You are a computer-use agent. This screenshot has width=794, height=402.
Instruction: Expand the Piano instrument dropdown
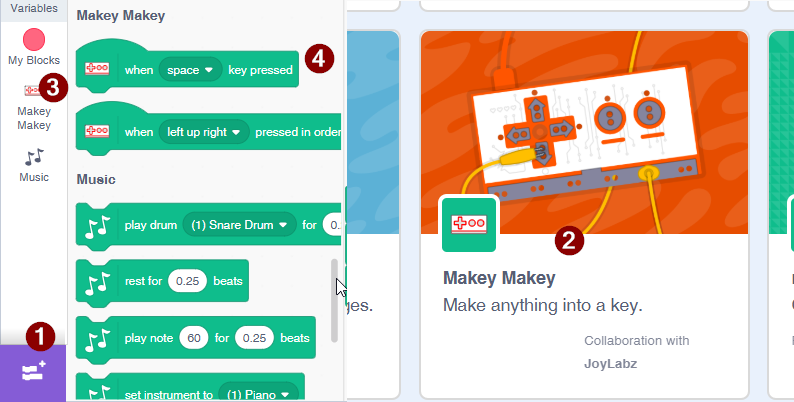pyautogui.click(x=258, y=394)
